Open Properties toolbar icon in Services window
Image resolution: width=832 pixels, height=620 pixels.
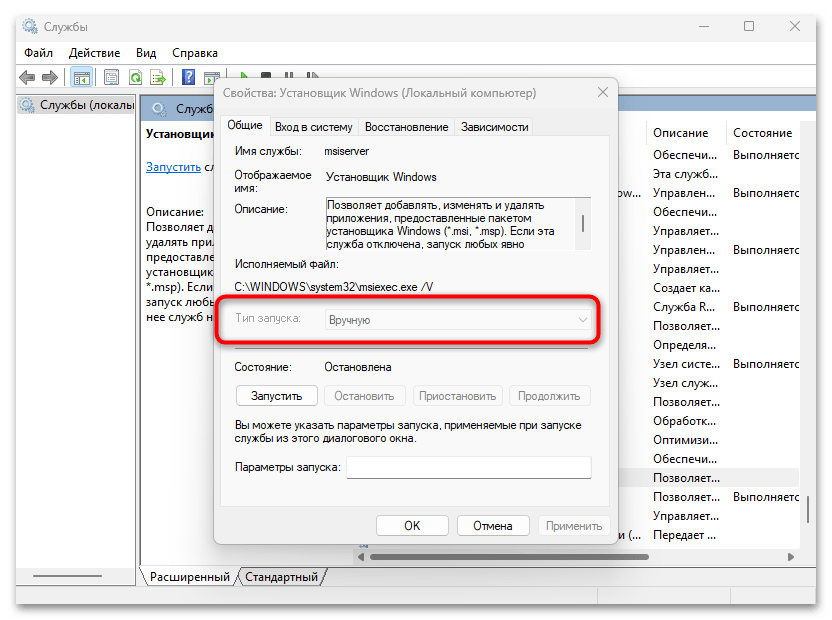[x=111, y=78]
